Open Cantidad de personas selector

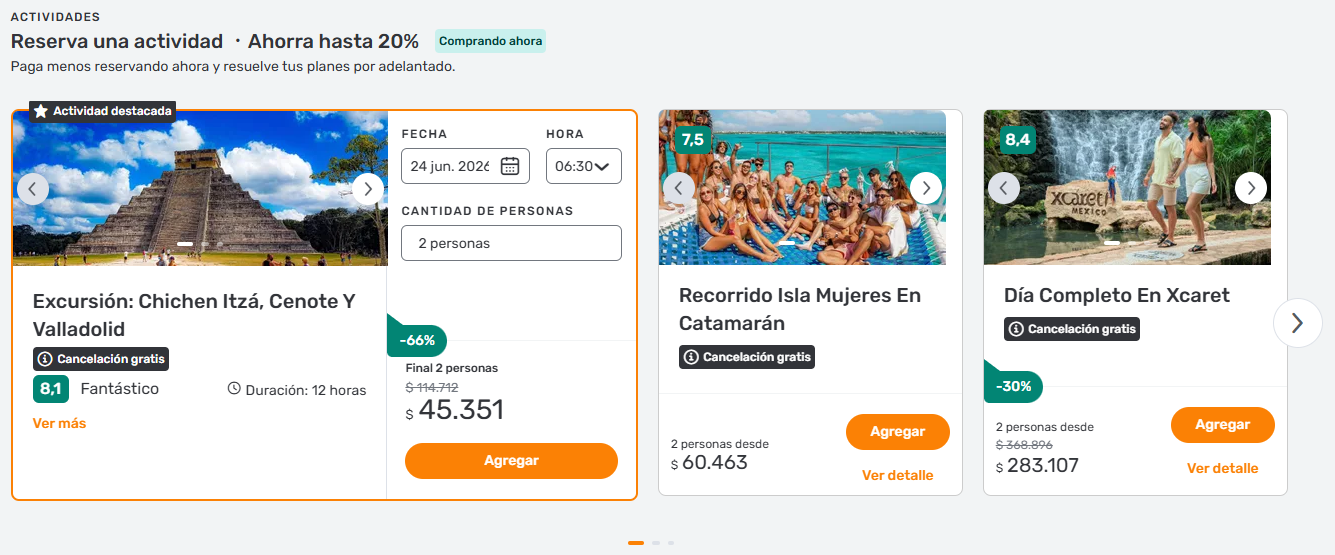[x=511, y=243]
